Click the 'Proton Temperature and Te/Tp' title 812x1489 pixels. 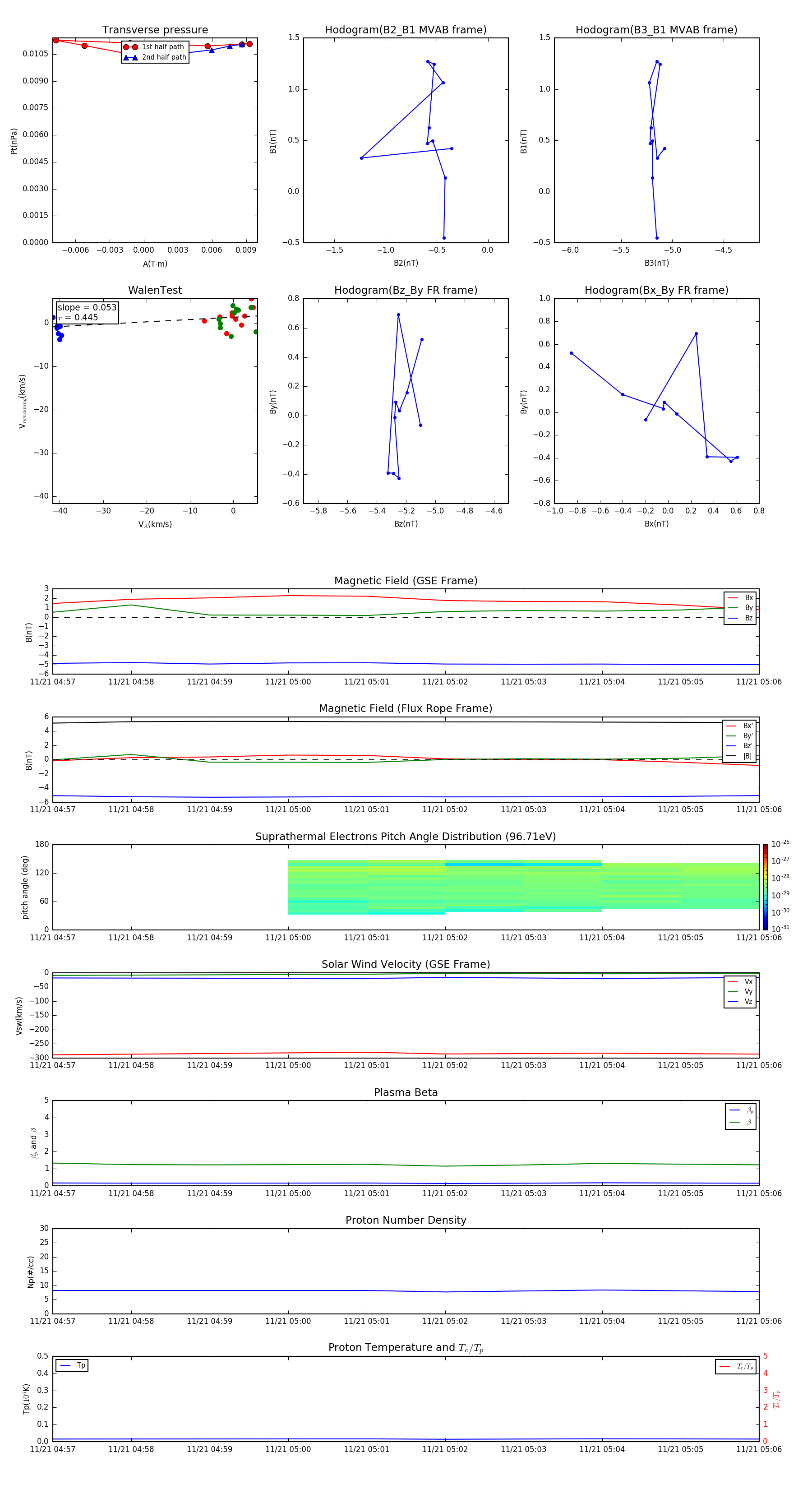pyautogui.click(x=406, y=1349)
